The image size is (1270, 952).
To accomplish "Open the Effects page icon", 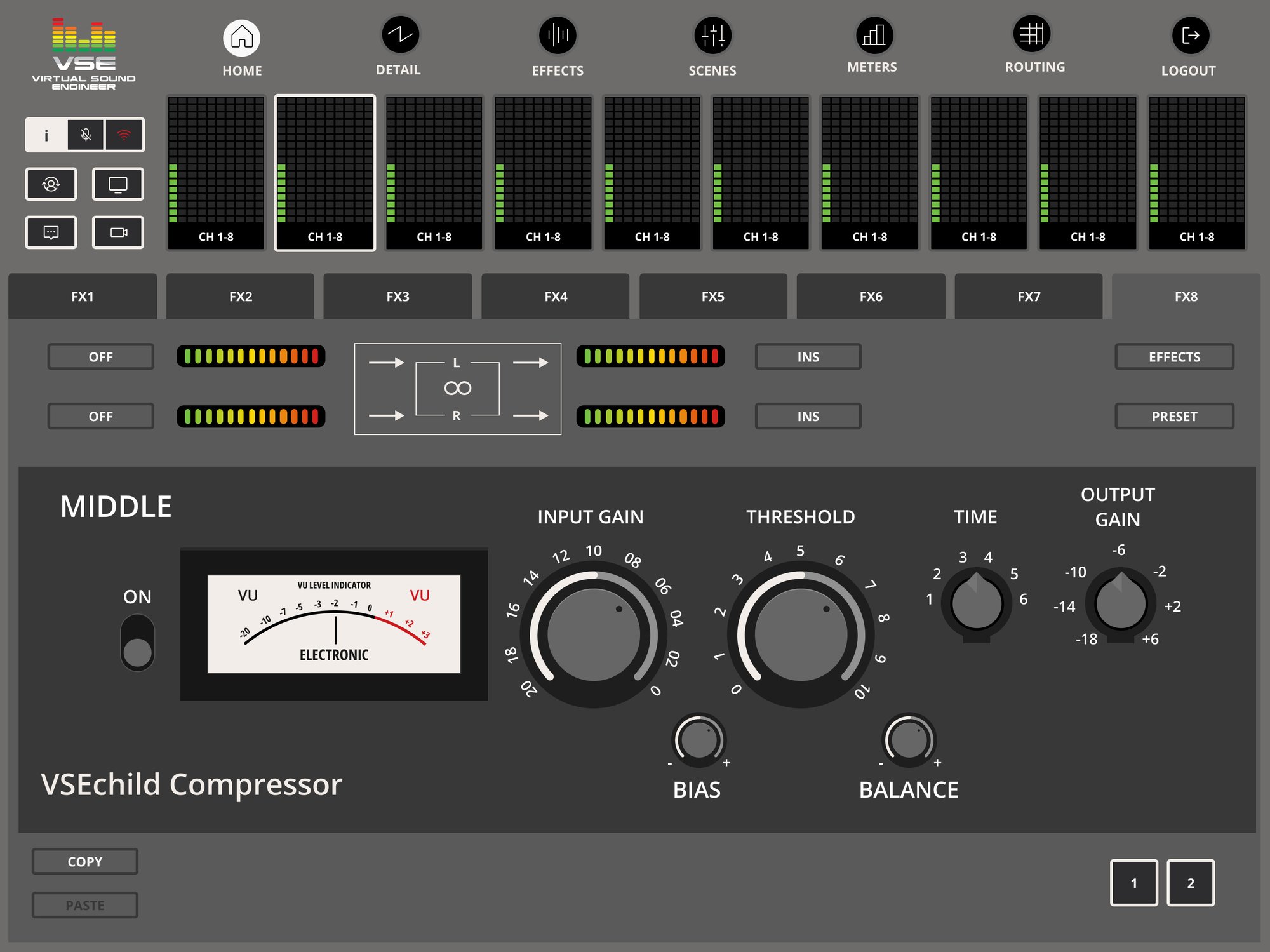I will [558, 36].
